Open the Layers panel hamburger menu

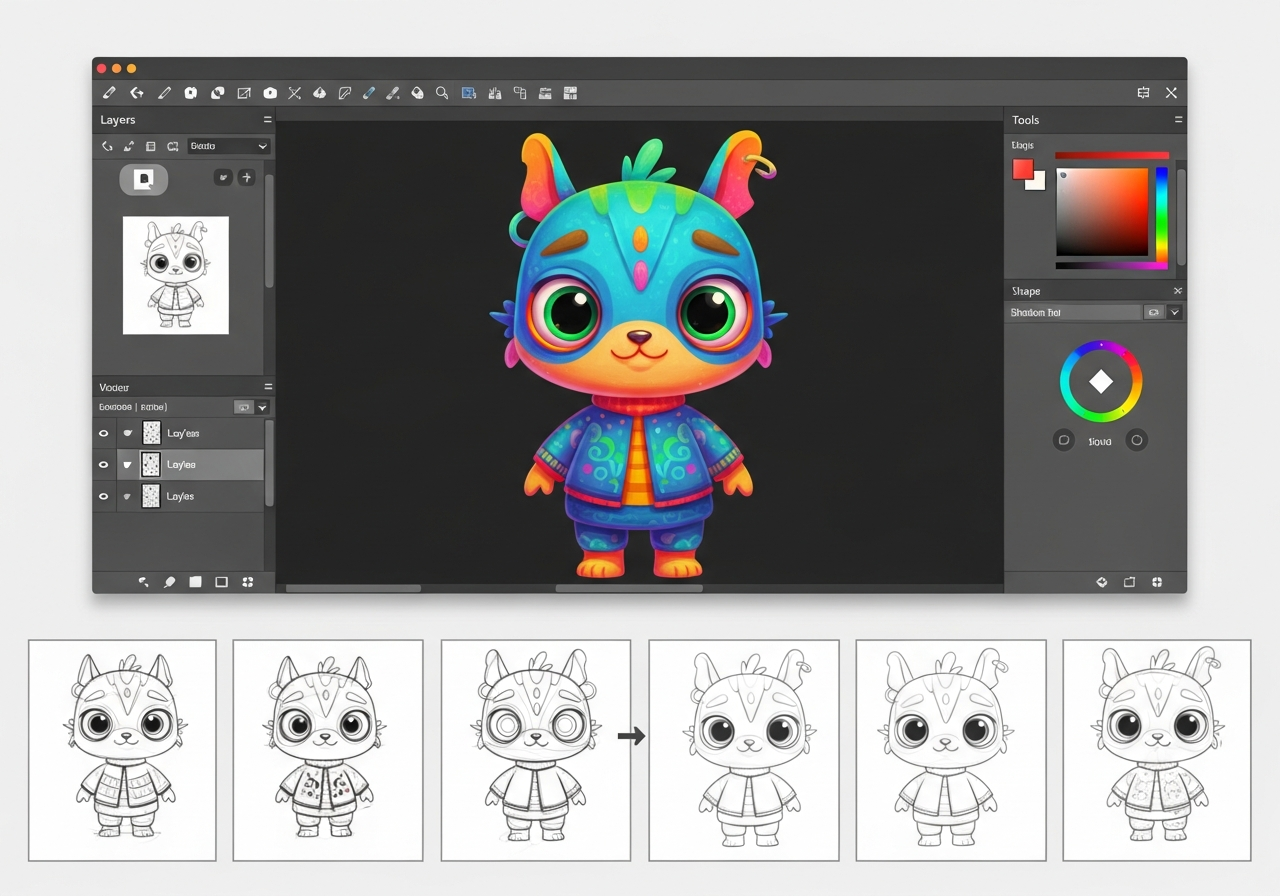[267, 120]
